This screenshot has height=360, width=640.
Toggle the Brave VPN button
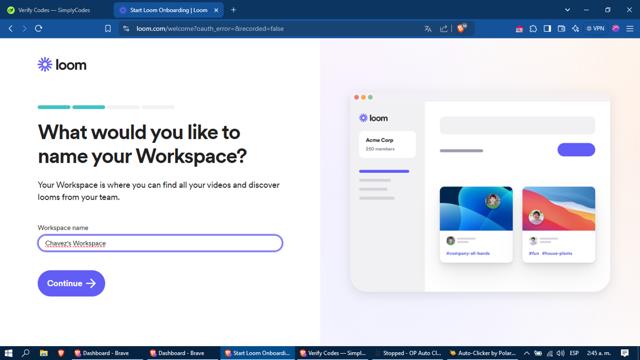pyautogui.click(x=596, y=29)
